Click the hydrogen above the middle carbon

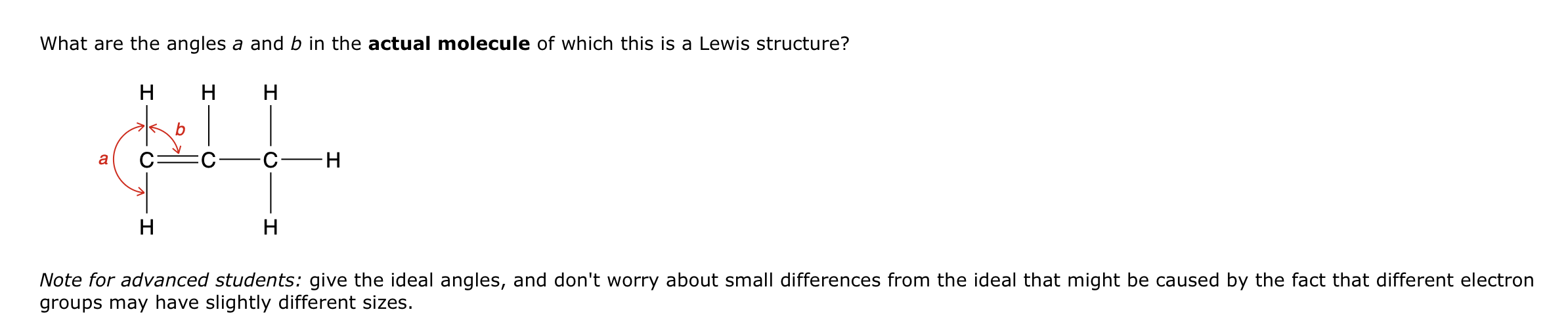pyautogui.click(x=208, y=93)
